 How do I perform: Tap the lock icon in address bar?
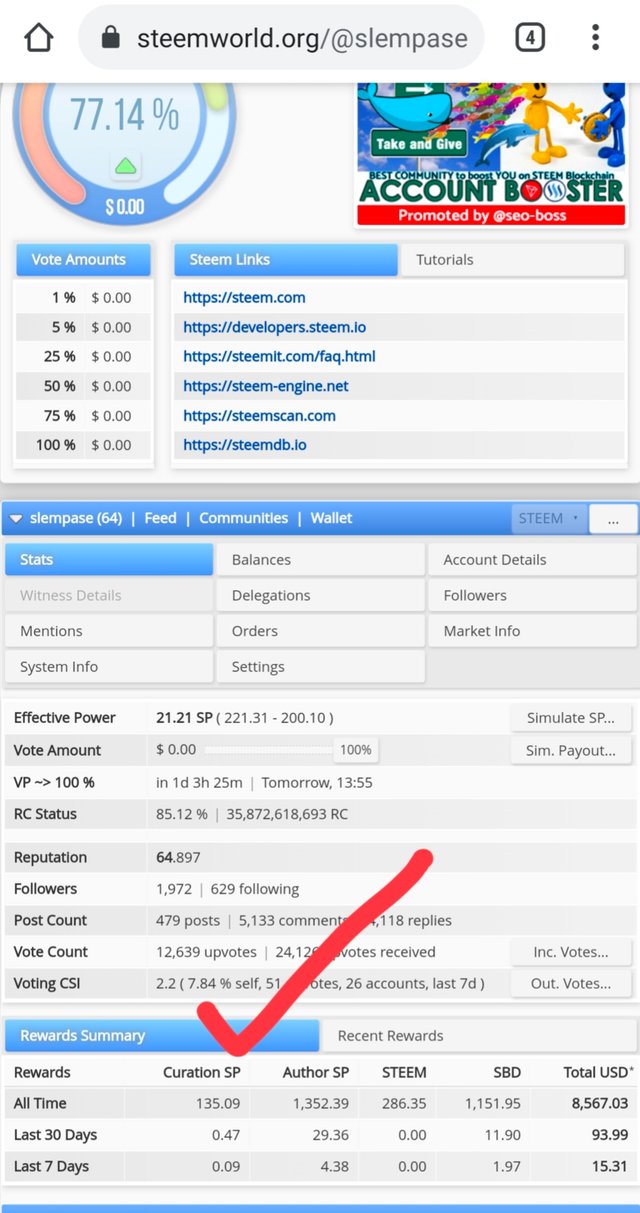[x=111, y=39]
